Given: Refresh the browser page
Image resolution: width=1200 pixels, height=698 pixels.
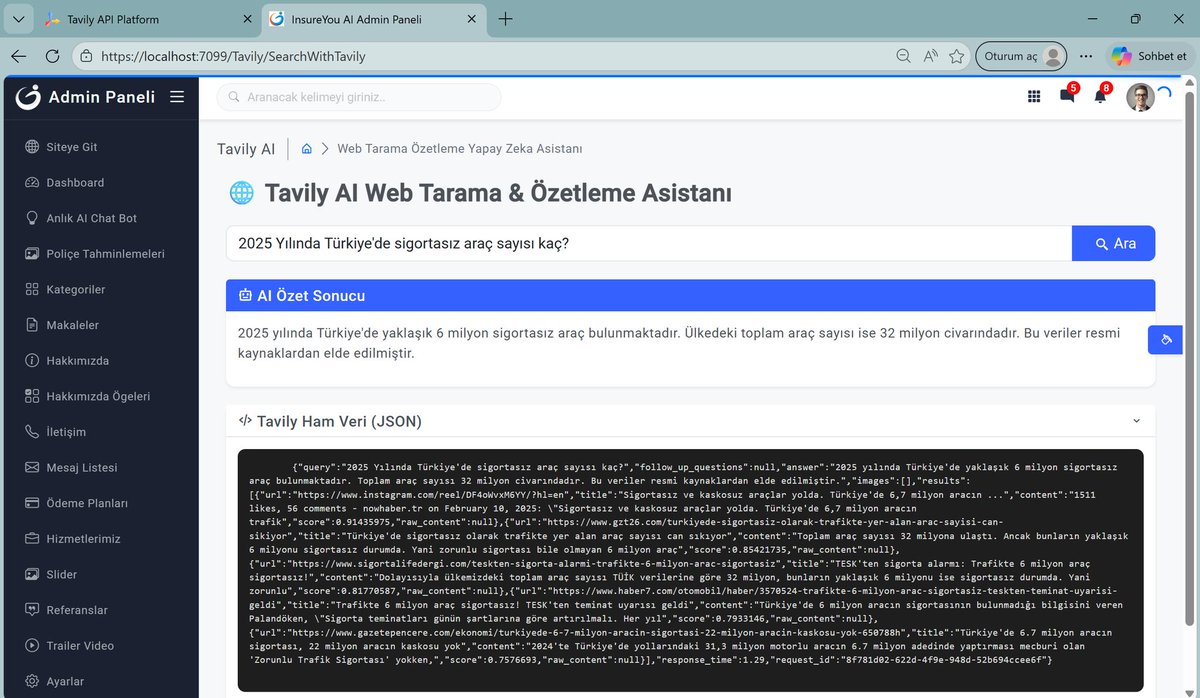Looking at the screenshot, I should click(53, 57).
